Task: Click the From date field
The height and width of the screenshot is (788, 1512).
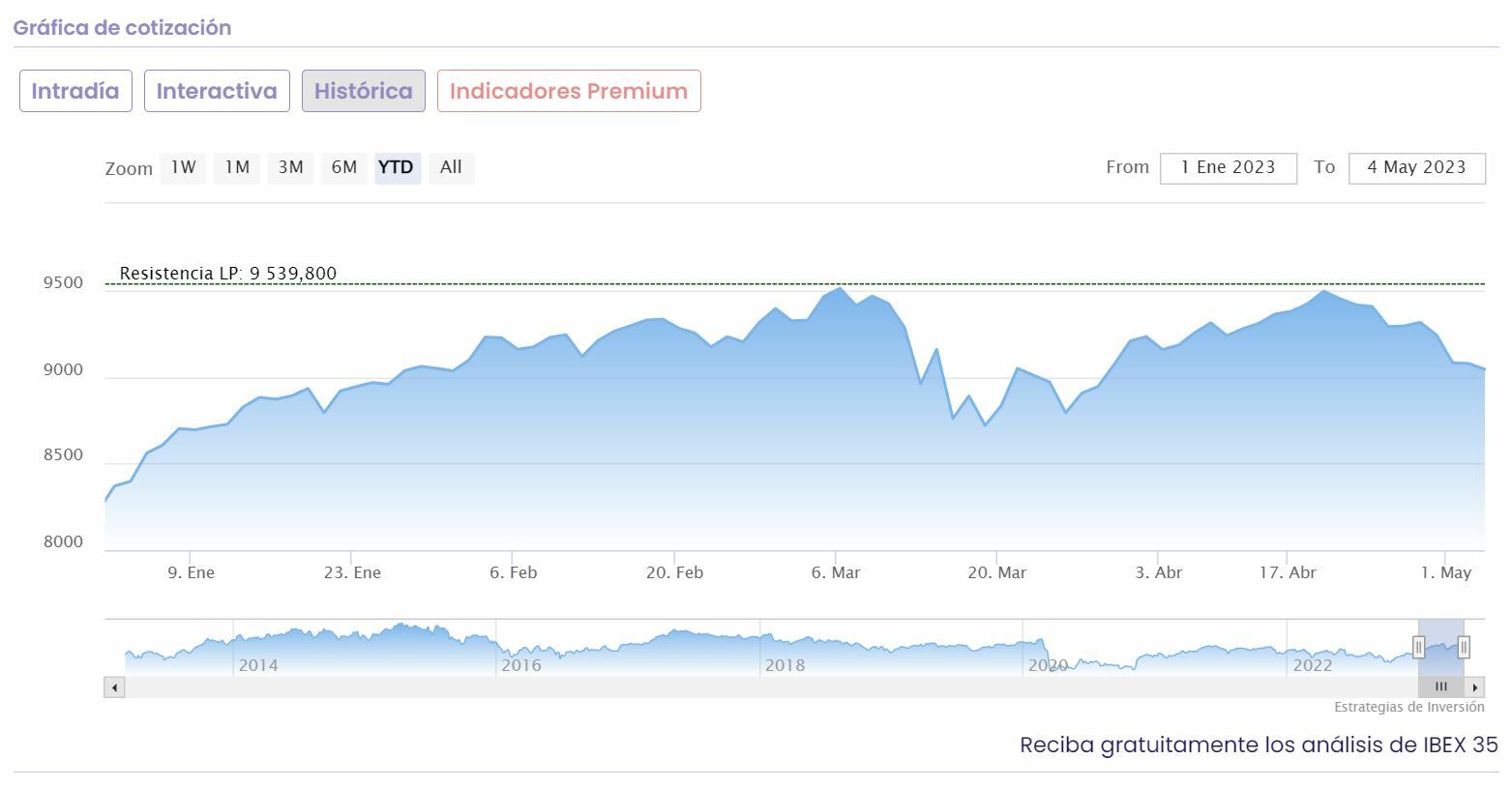Action: [x=1228, y=167]
